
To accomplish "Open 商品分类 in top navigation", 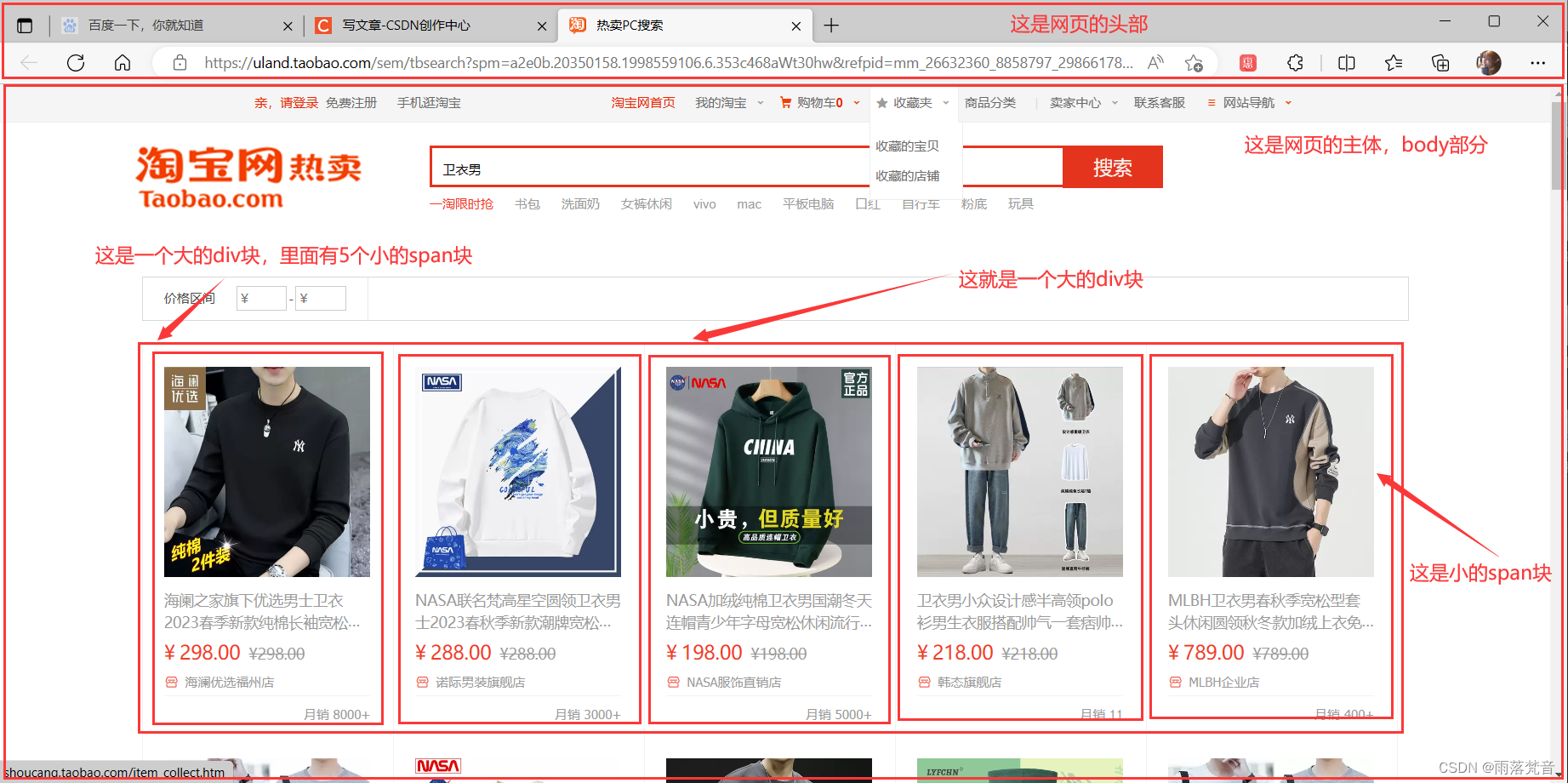I will pos(990,103).
